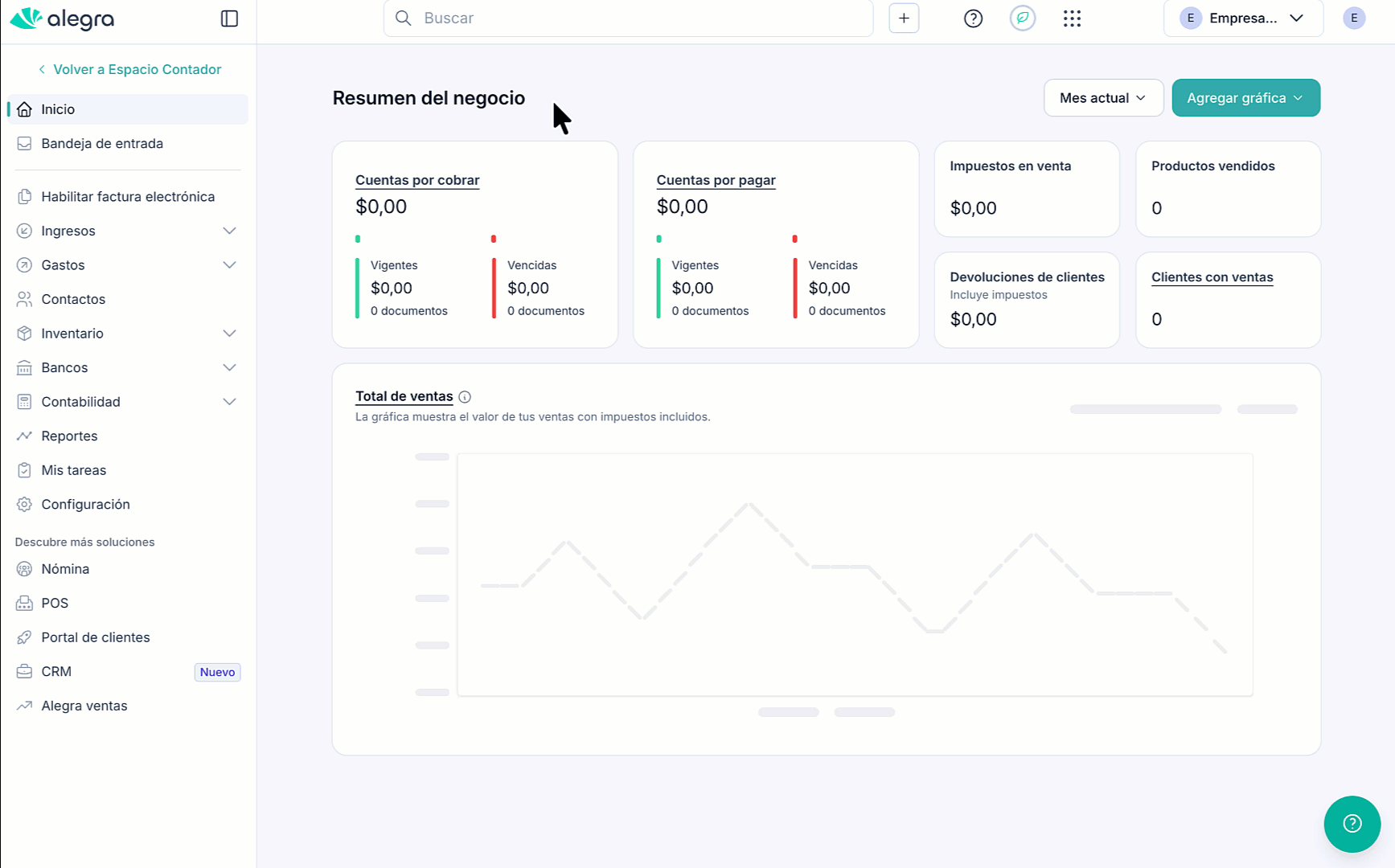1395x868 pixels.
Task: Go to Inicio in the sidebar
Action: [129, 109]
